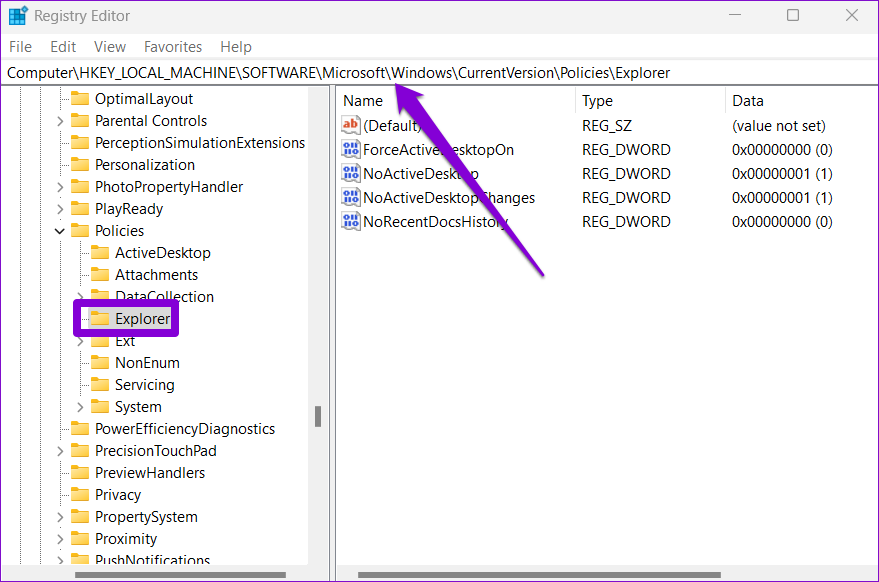This screenshot has height=582, width=879.
Task: Collapse the Policies key
Action: click(60, 230)
